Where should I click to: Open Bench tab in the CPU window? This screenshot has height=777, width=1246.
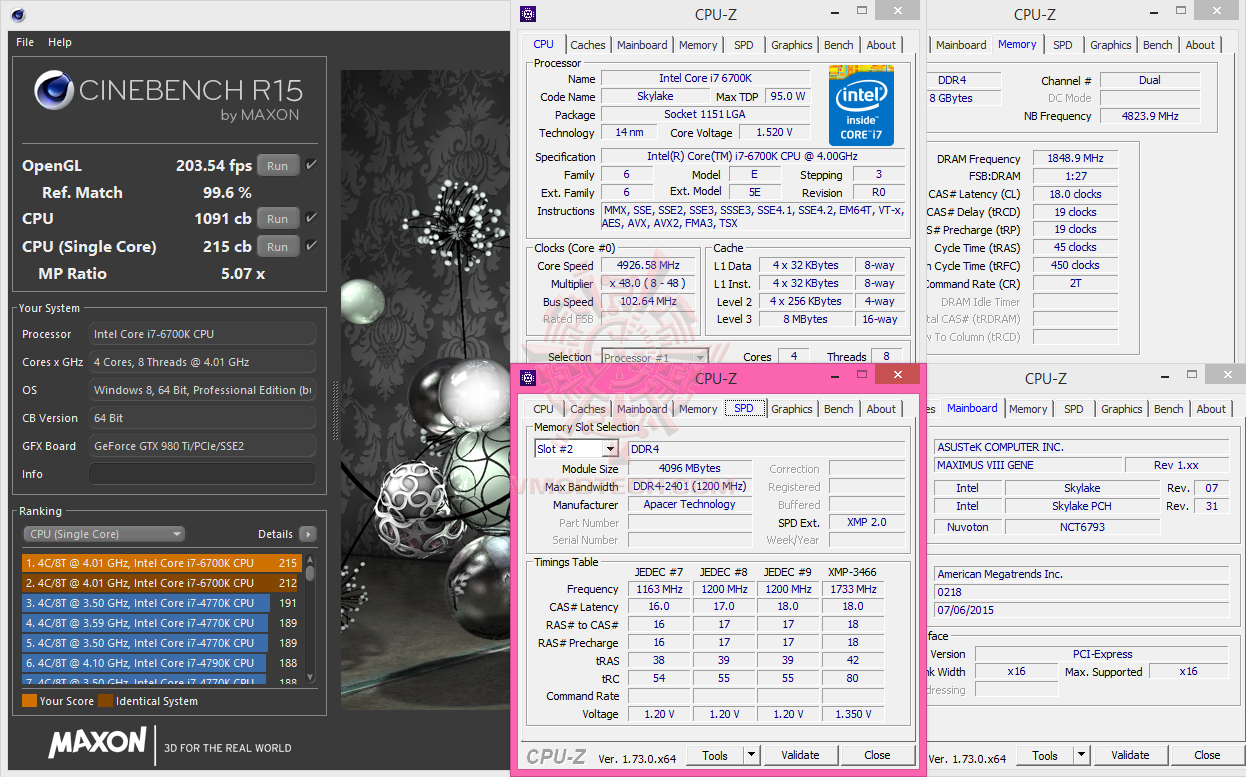[839, 45]
